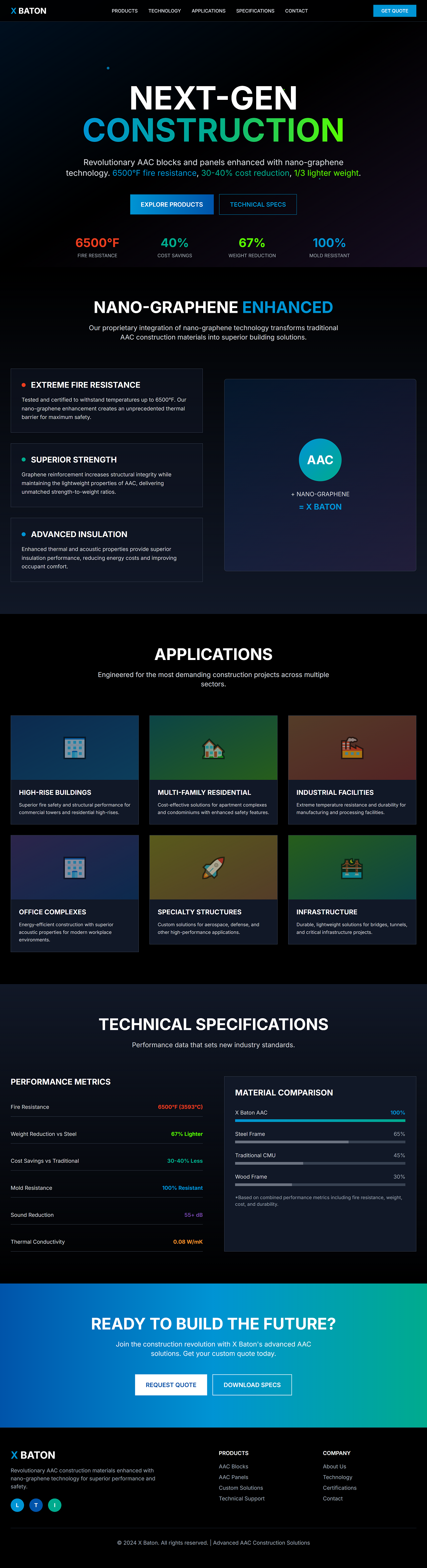Click the 100% Resistant mold value
The width and height of the screenshot is (427, 1568).
click(x=182, y=1187)
